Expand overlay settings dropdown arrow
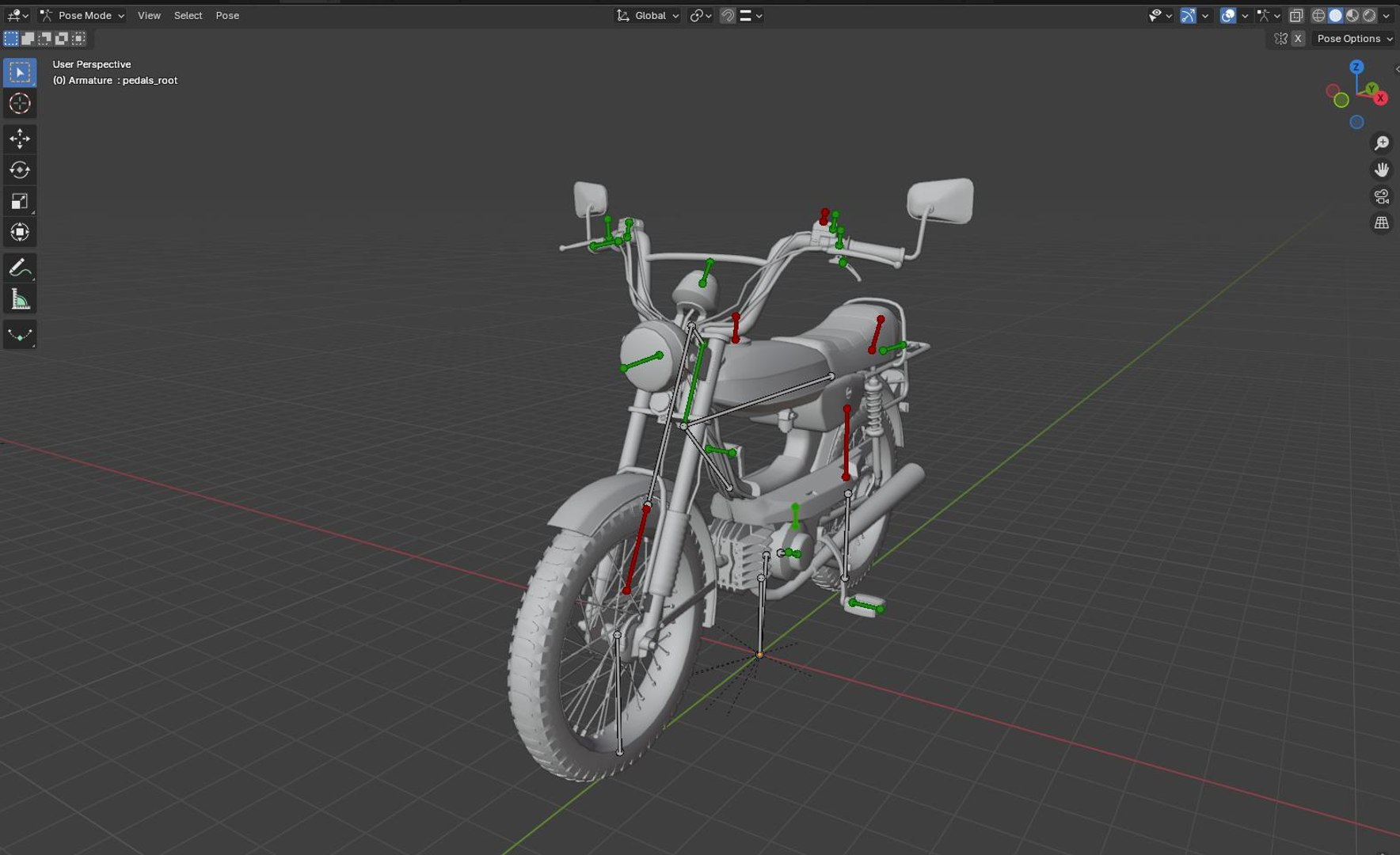Screen dimensions: 1400x855 click(x=1244, y=16)
